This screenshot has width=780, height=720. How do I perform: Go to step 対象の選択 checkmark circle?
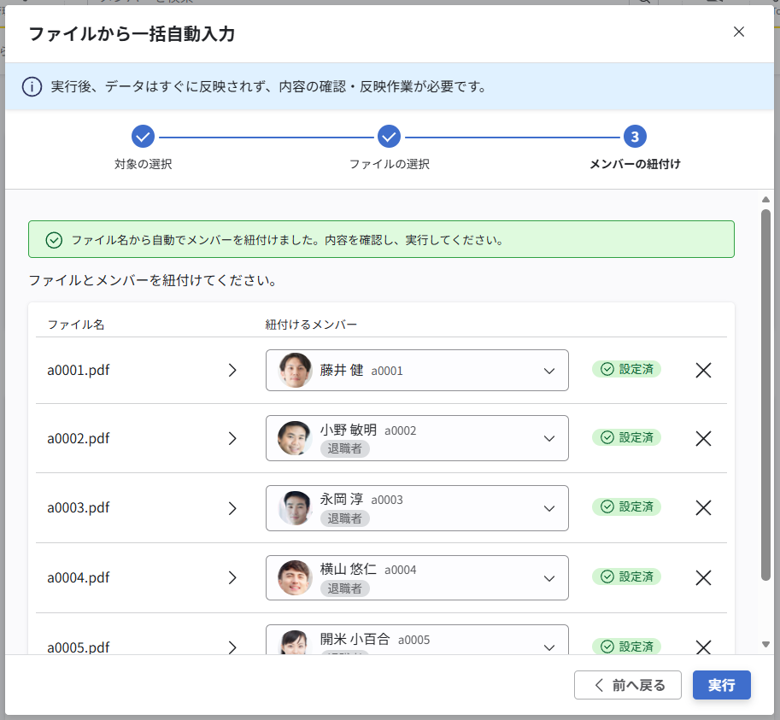click(143, 136)
